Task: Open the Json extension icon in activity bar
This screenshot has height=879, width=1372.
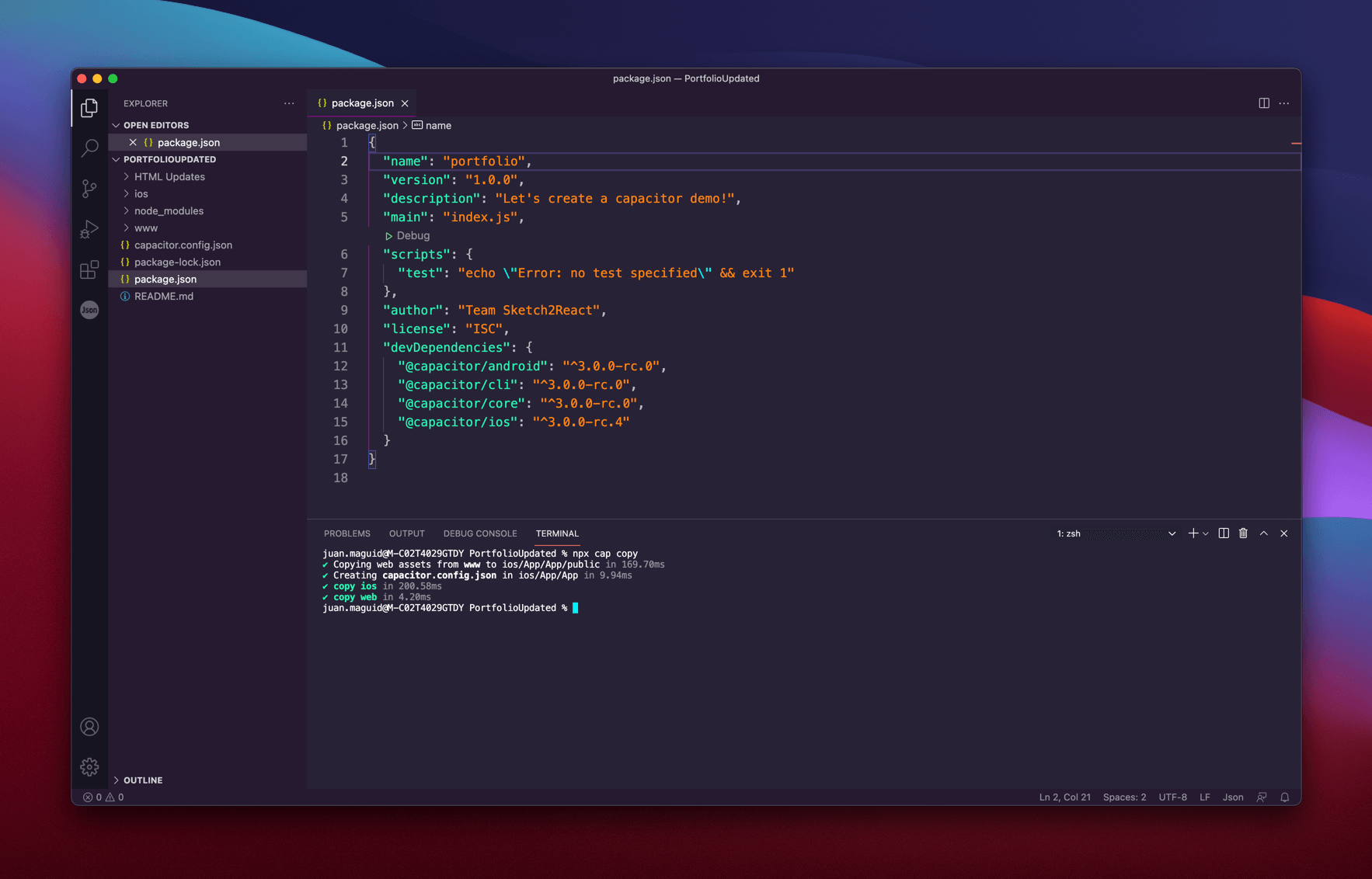Action: click(x=89, y=310)
